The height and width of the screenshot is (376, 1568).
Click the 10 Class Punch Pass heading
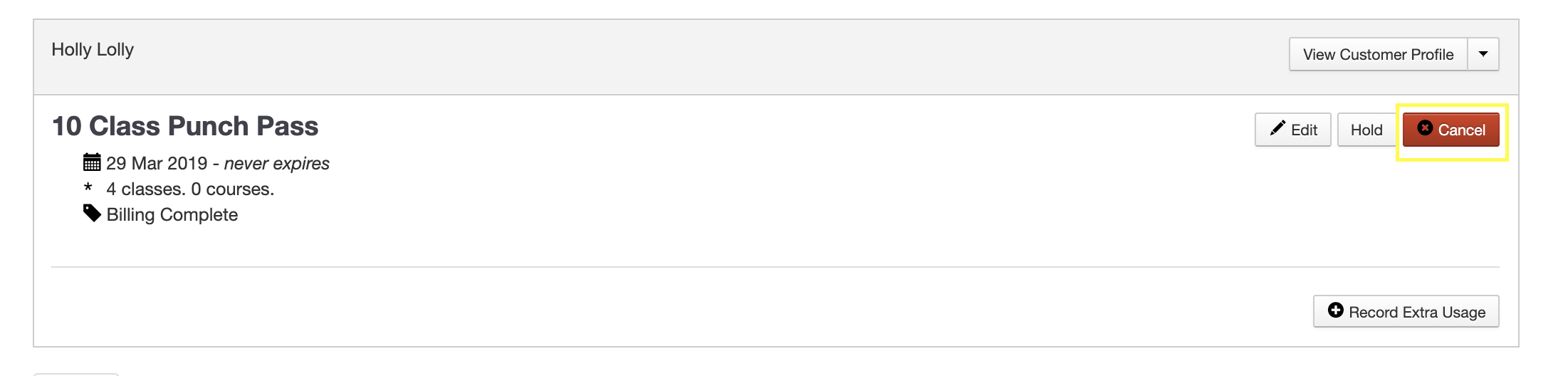(185, 126)
